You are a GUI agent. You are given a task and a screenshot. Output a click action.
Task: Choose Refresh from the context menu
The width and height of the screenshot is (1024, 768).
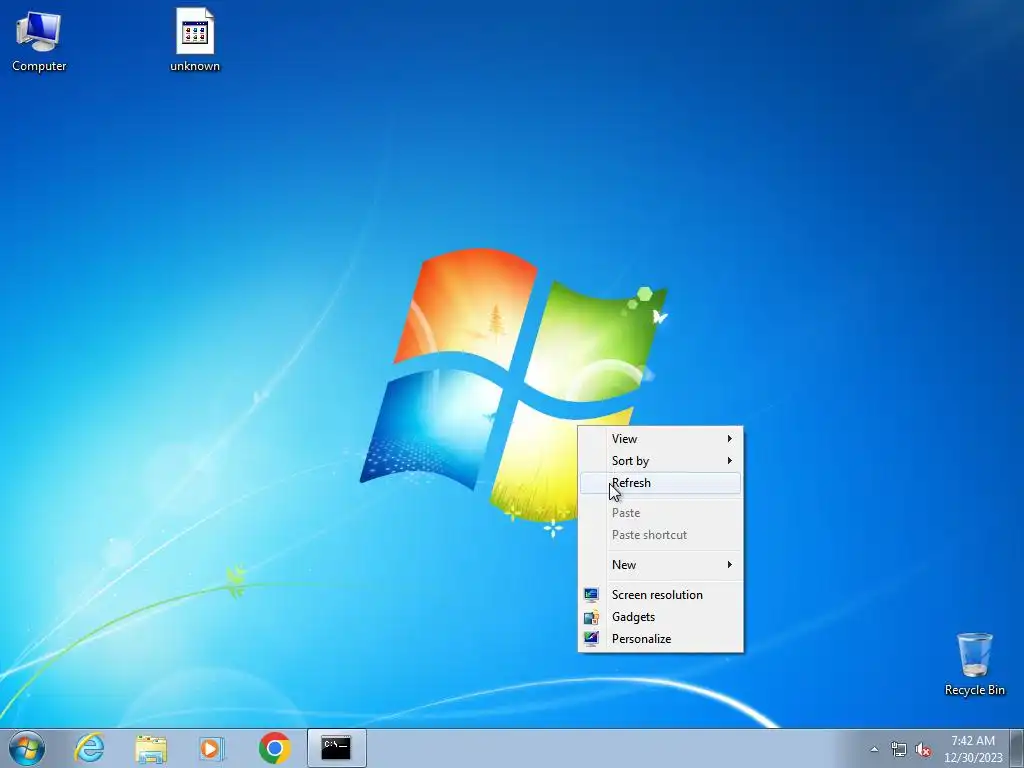click(x=660, y=483)
